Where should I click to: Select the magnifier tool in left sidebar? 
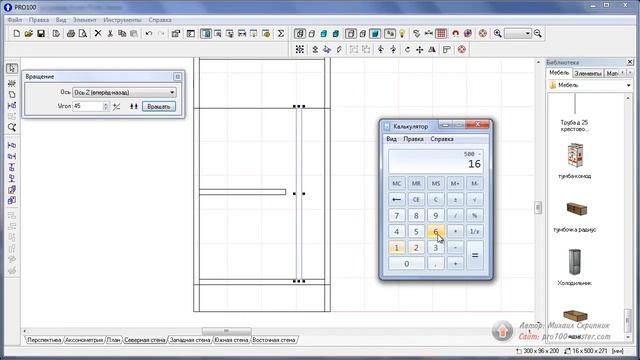[x=12, y=127]
